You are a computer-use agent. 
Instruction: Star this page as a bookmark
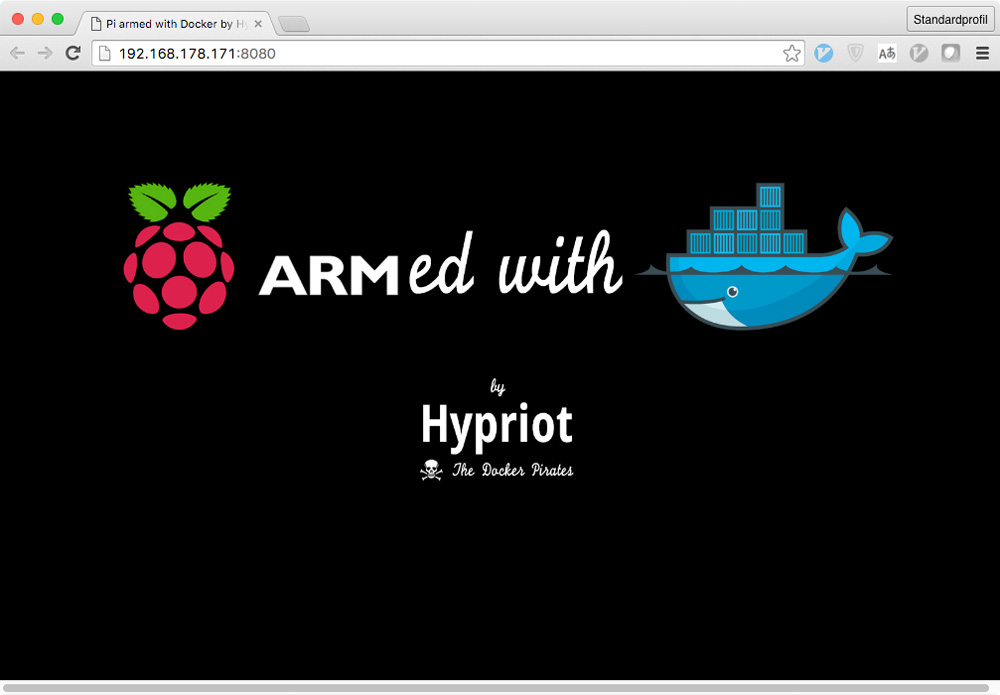(791, 54)
